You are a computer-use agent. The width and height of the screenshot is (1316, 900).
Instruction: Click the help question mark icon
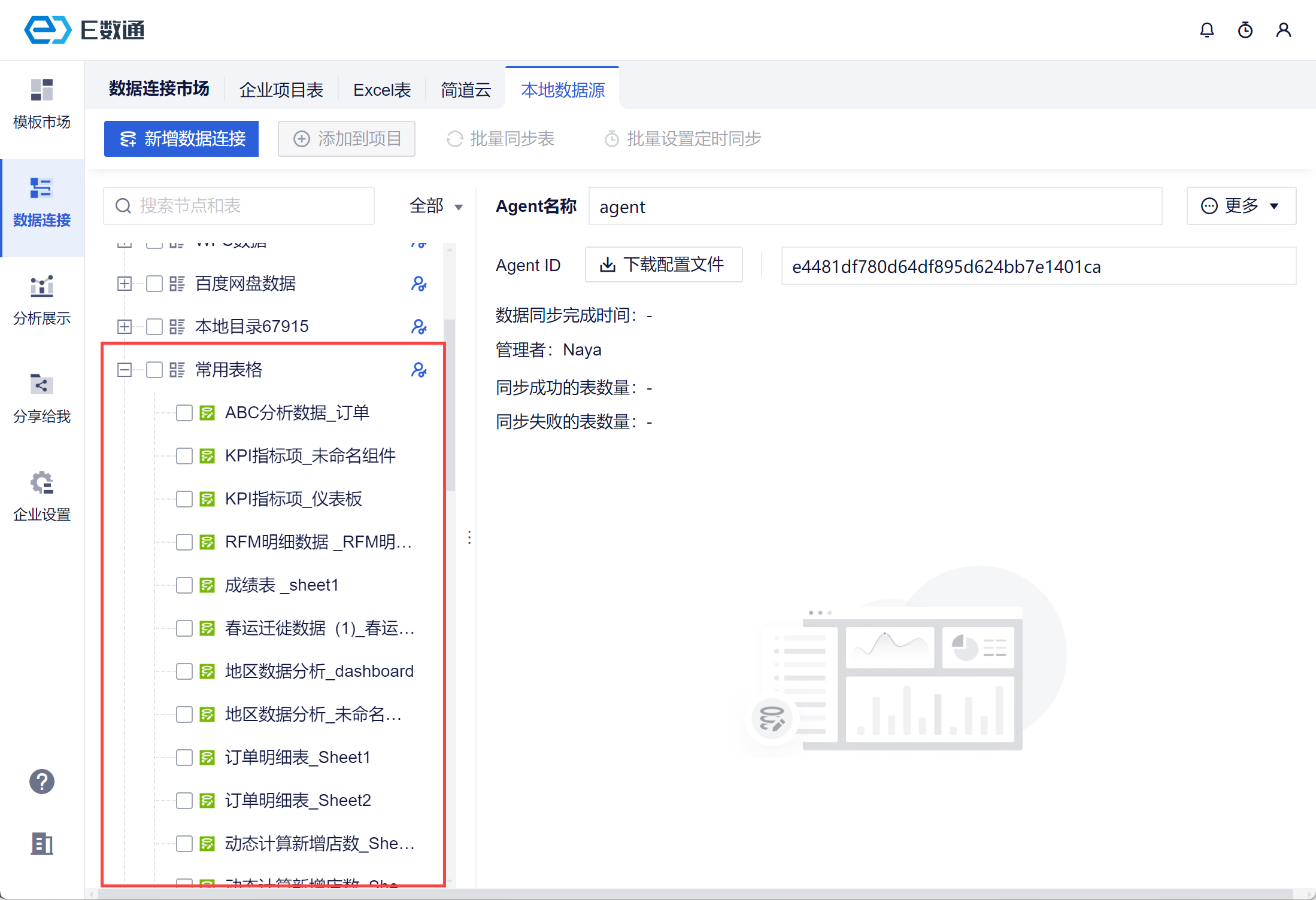[x=42, y=782]
